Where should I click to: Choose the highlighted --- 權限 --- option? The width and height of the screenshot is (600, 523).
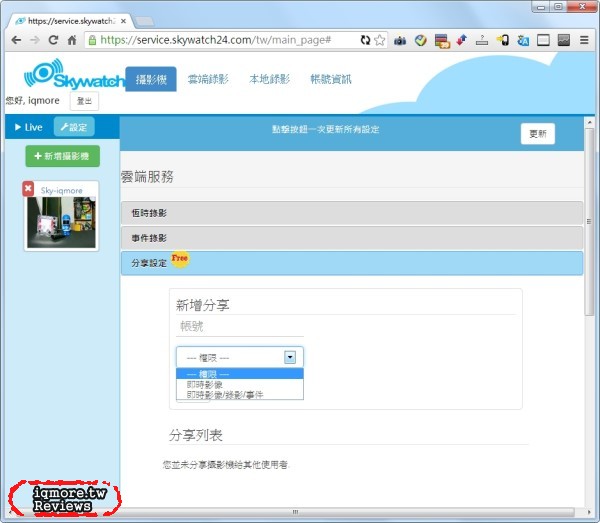(x=240, y=374)
